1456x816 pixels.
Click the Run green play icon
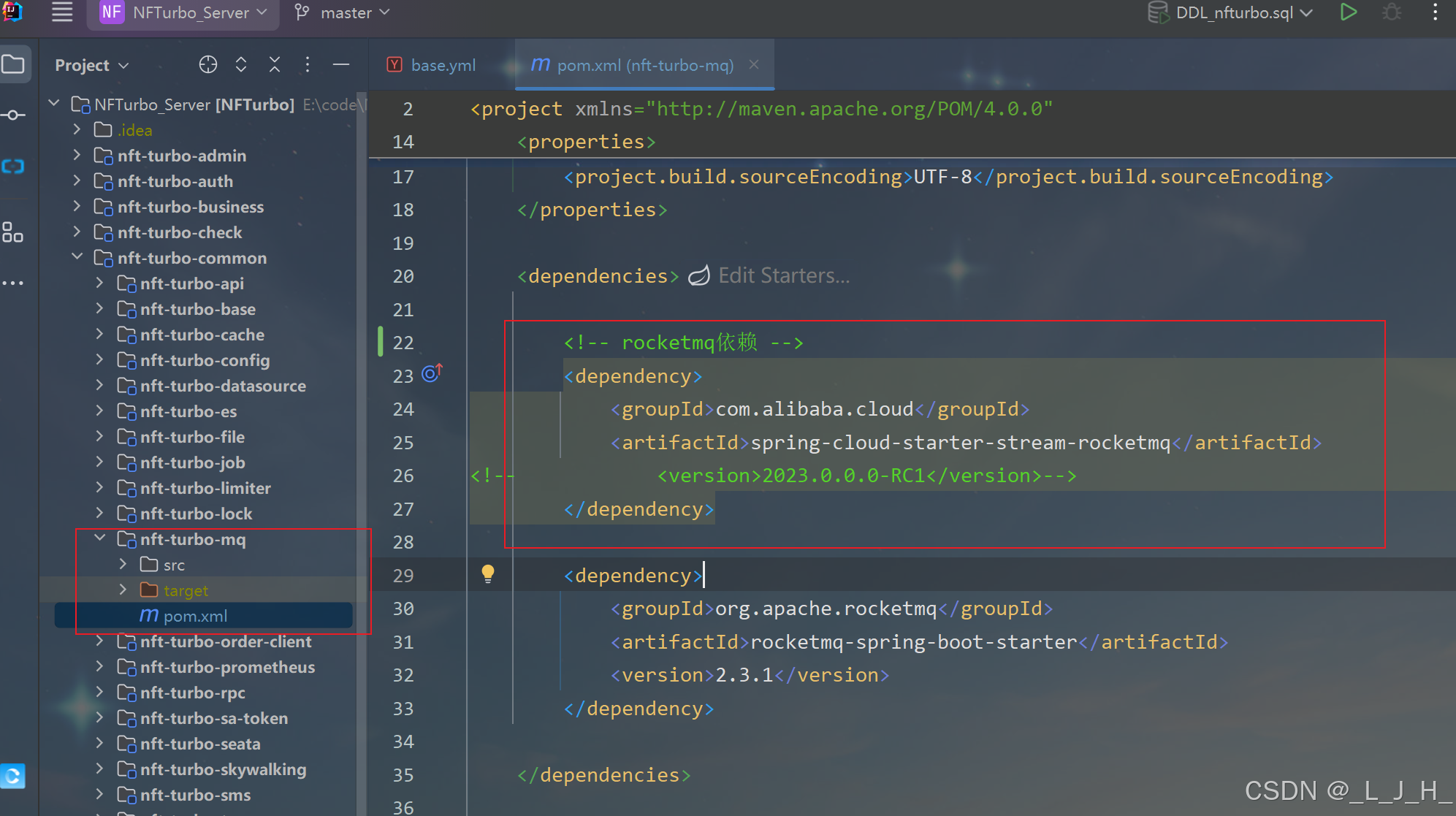(1348, 12)
